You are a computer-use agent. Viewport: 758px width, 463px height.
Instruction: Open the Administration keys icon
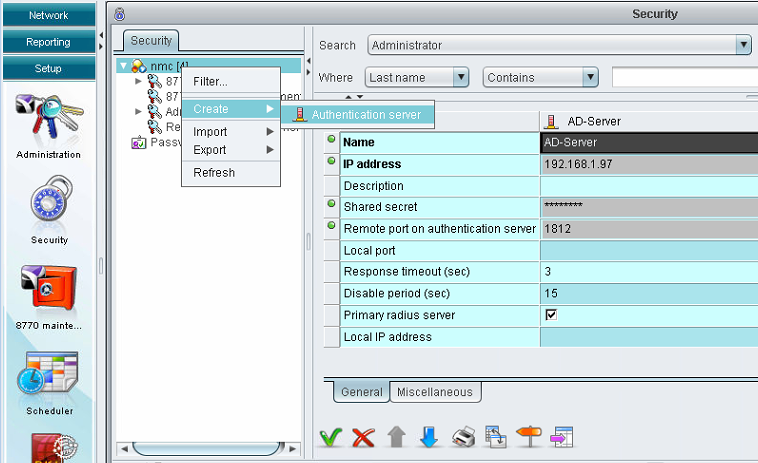click(x=48, y=117)
